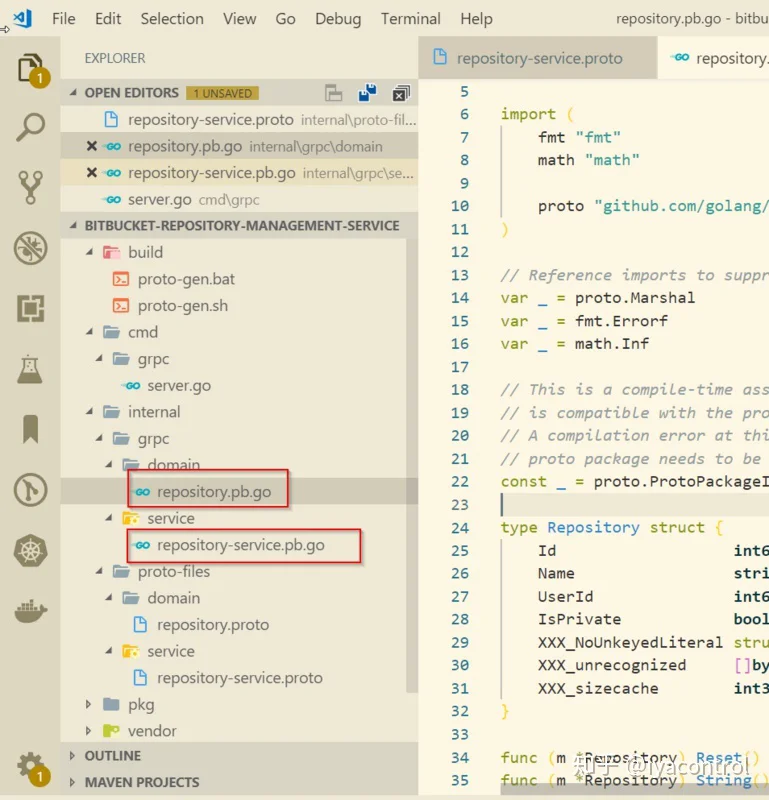Open the File menu
The width and height of the screenshot is (769, 800).
coord(64,19)
